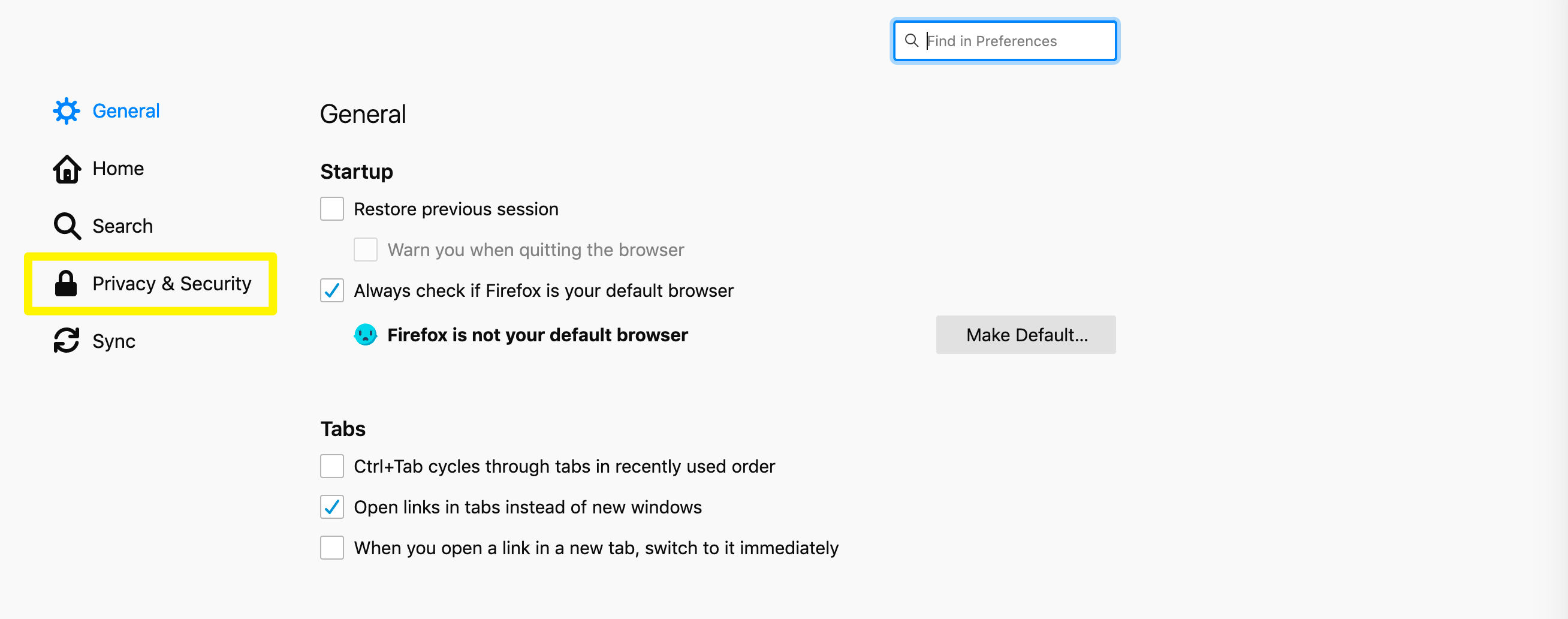
Task: Click the Home house icon in sidebar
Action: pos(67,169)
